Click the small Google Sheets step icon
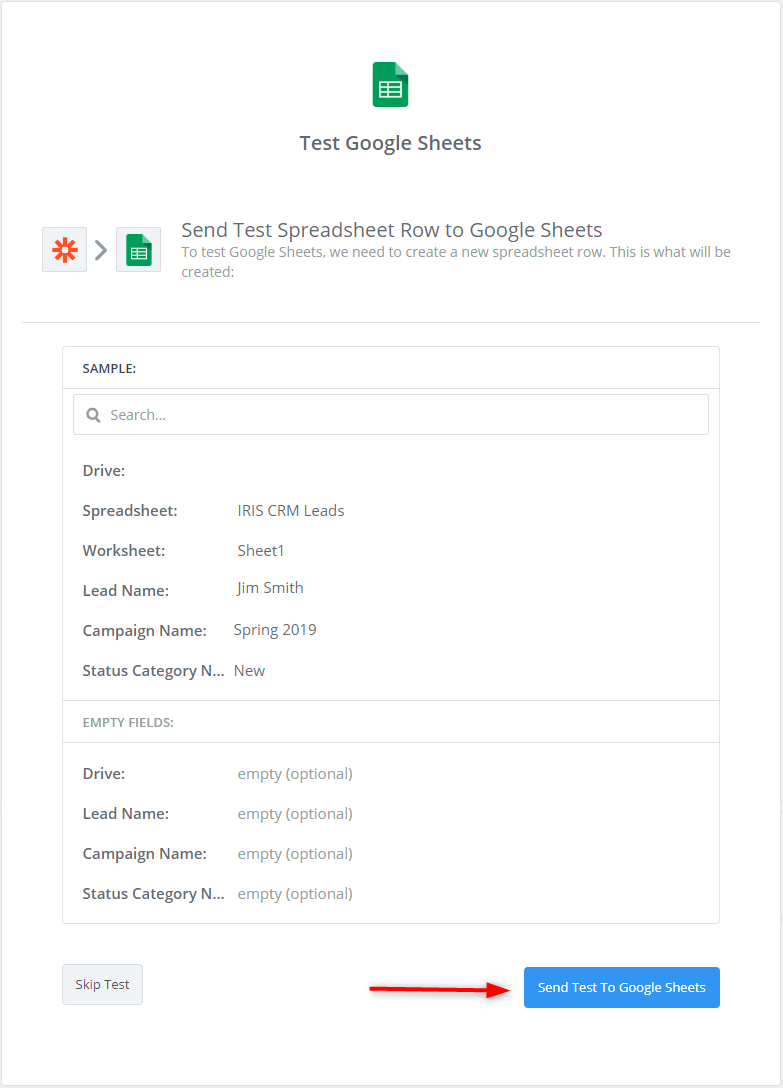The height and width of the screenshot is (1088, 783). tap(138, 250)
